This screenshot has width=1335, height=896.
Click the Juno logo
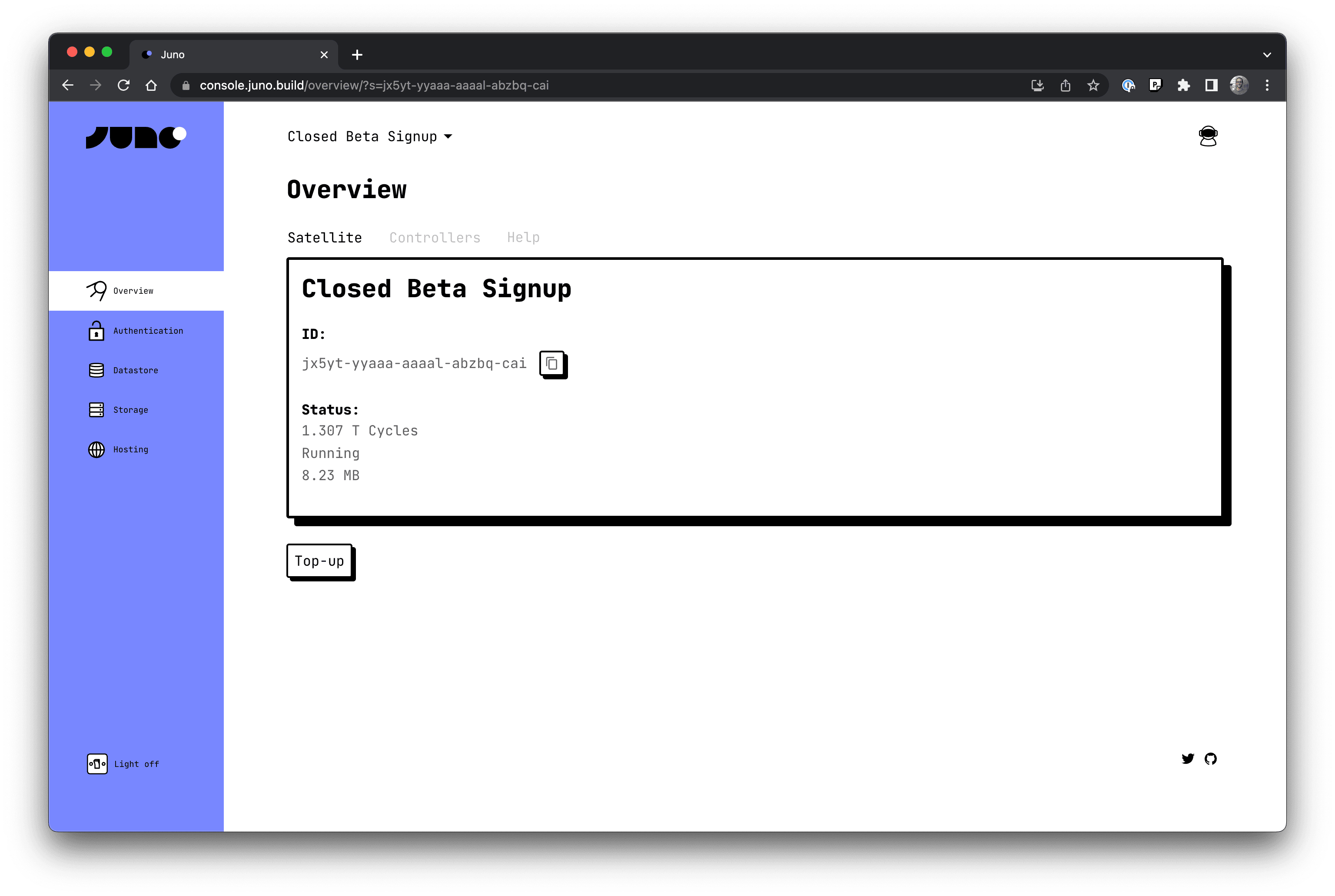click(136, 136)
